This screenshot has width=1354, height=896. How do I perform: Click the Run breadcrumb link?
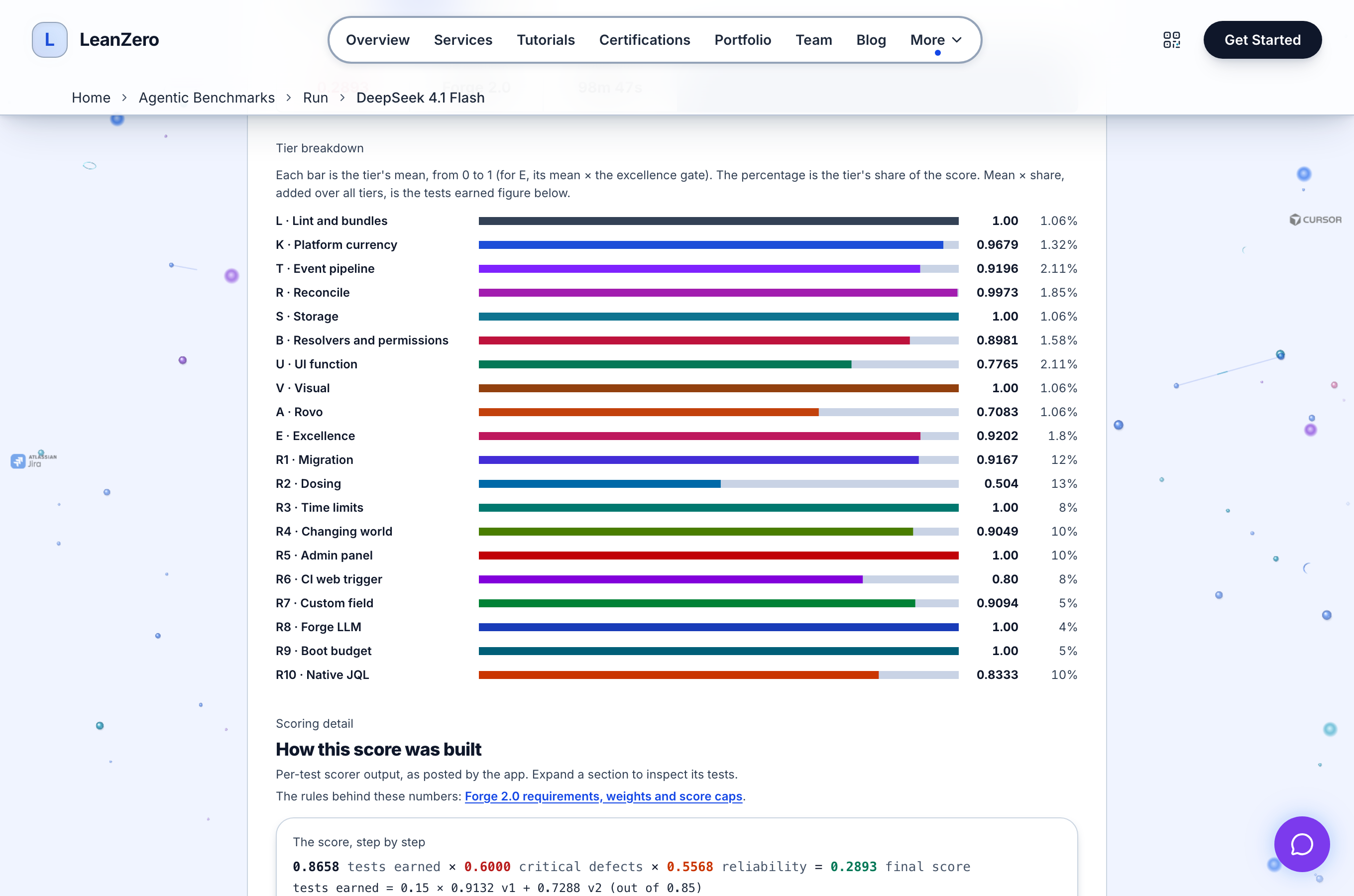pos(316,98)
